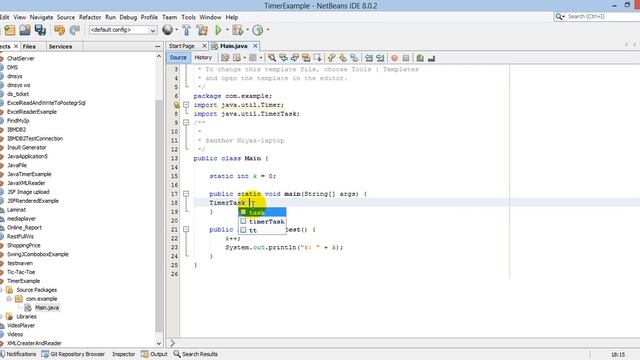
Task: Click the Profile Project icon
Action: click(x=258, y=30)
